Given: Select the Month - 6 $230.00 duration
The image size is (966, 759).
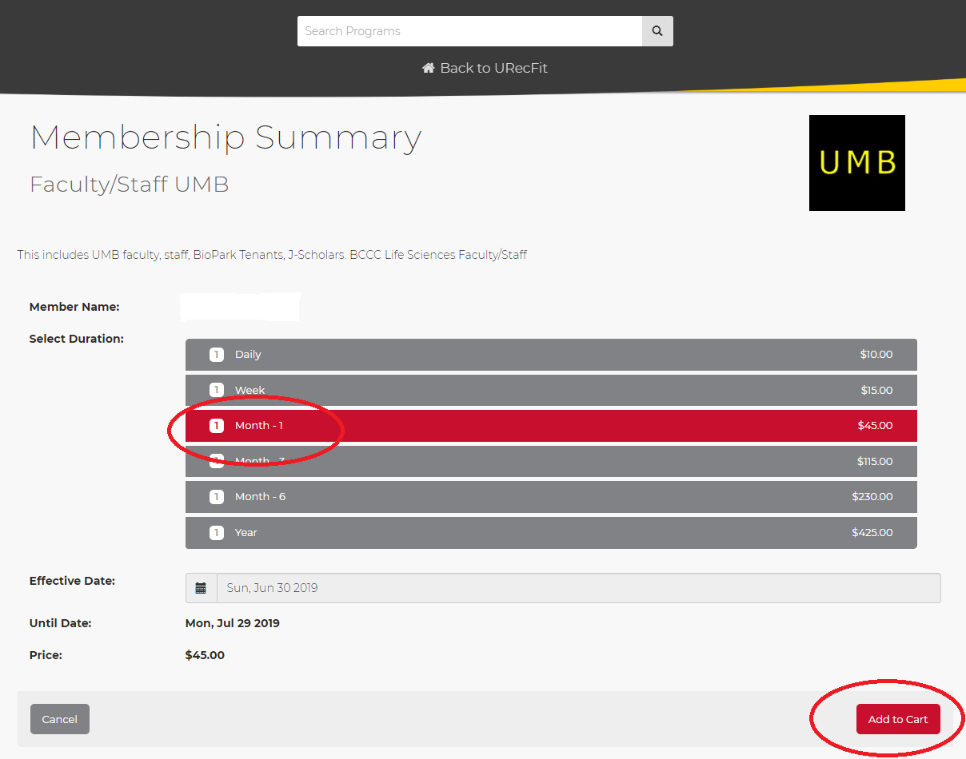Looking at the screenshot, I should coord(550,497).
